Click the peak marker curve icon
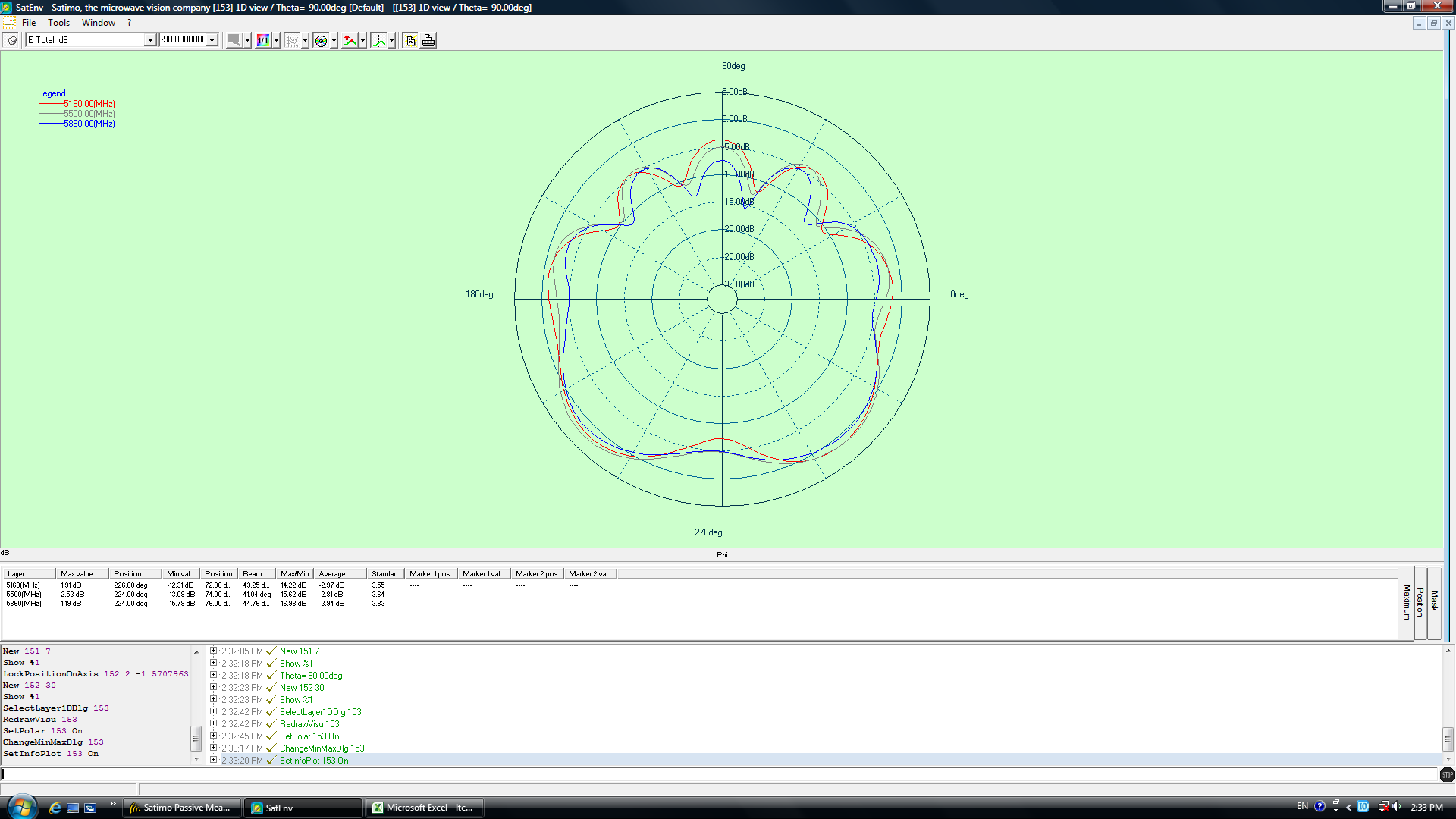 click(350, 40)
